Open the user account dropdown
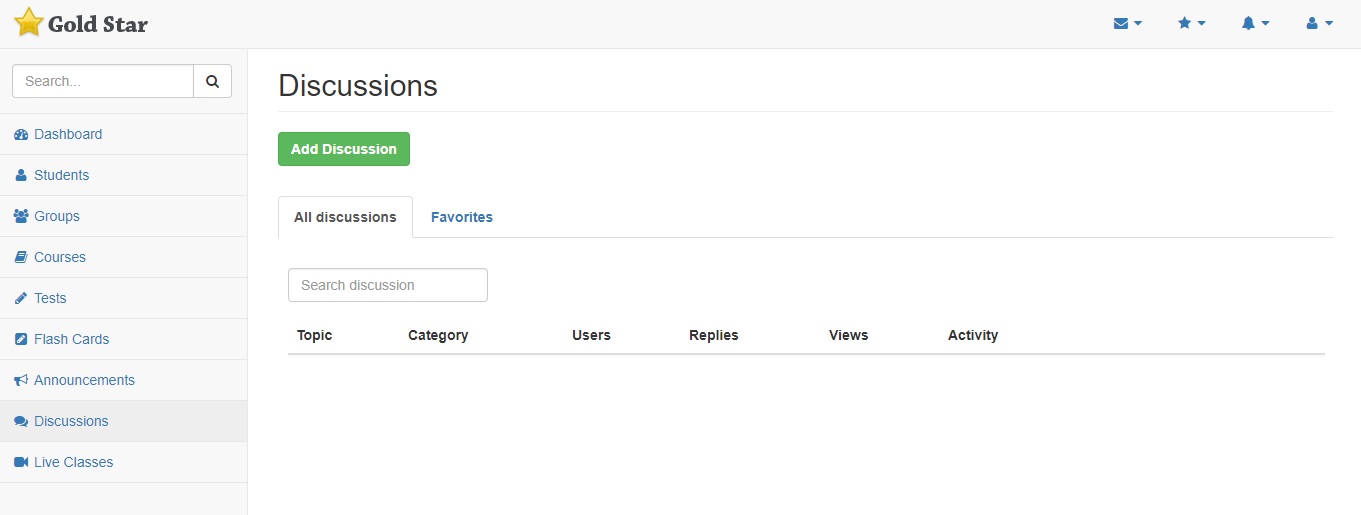Screen dimensions: 1361x515 (1319, 23)
